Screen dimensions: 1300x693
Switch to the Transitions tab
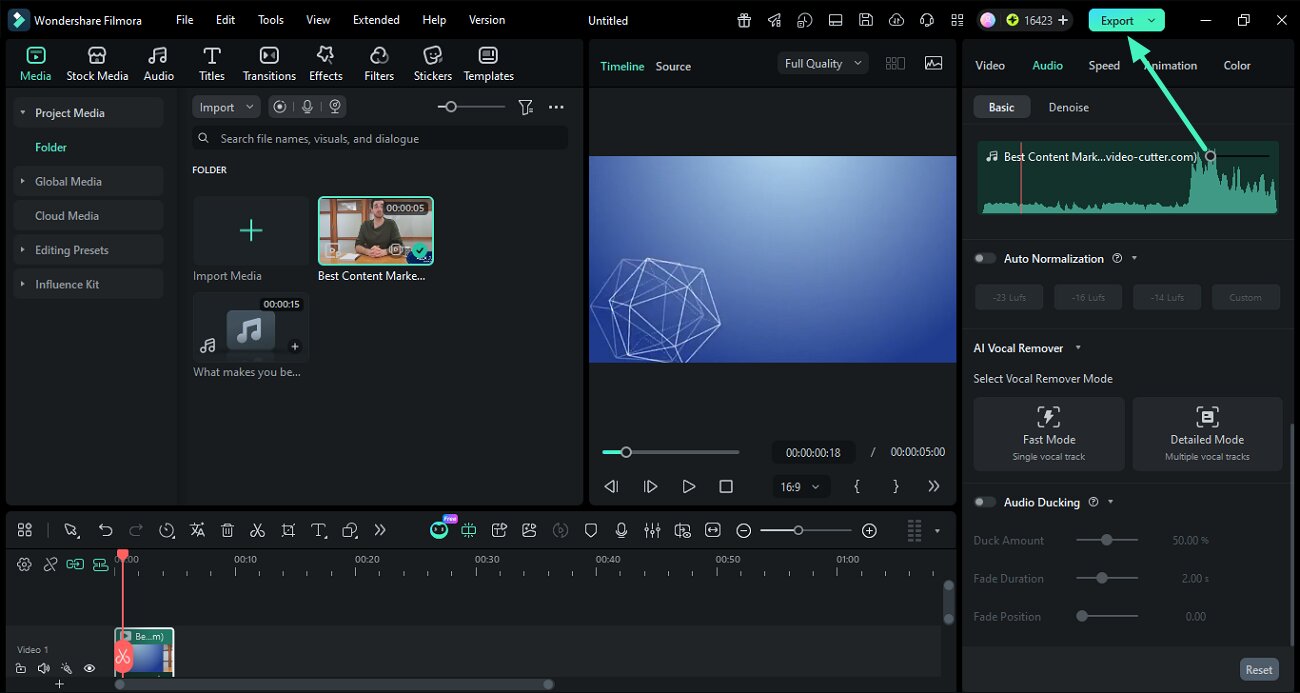[x=269, y=64]
